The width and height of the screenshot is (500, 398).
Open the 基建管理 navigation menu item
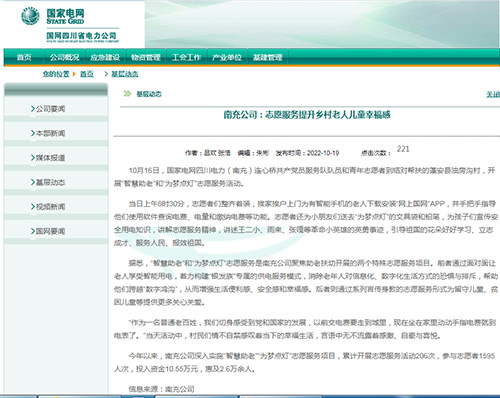pos(268,57)
